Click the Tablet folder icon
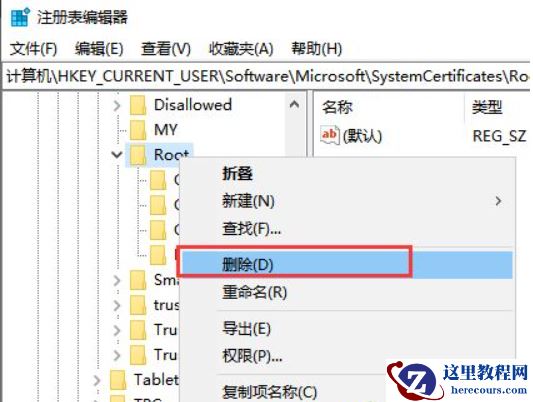This screenshot has width=533, height=402. coord(118,380)
